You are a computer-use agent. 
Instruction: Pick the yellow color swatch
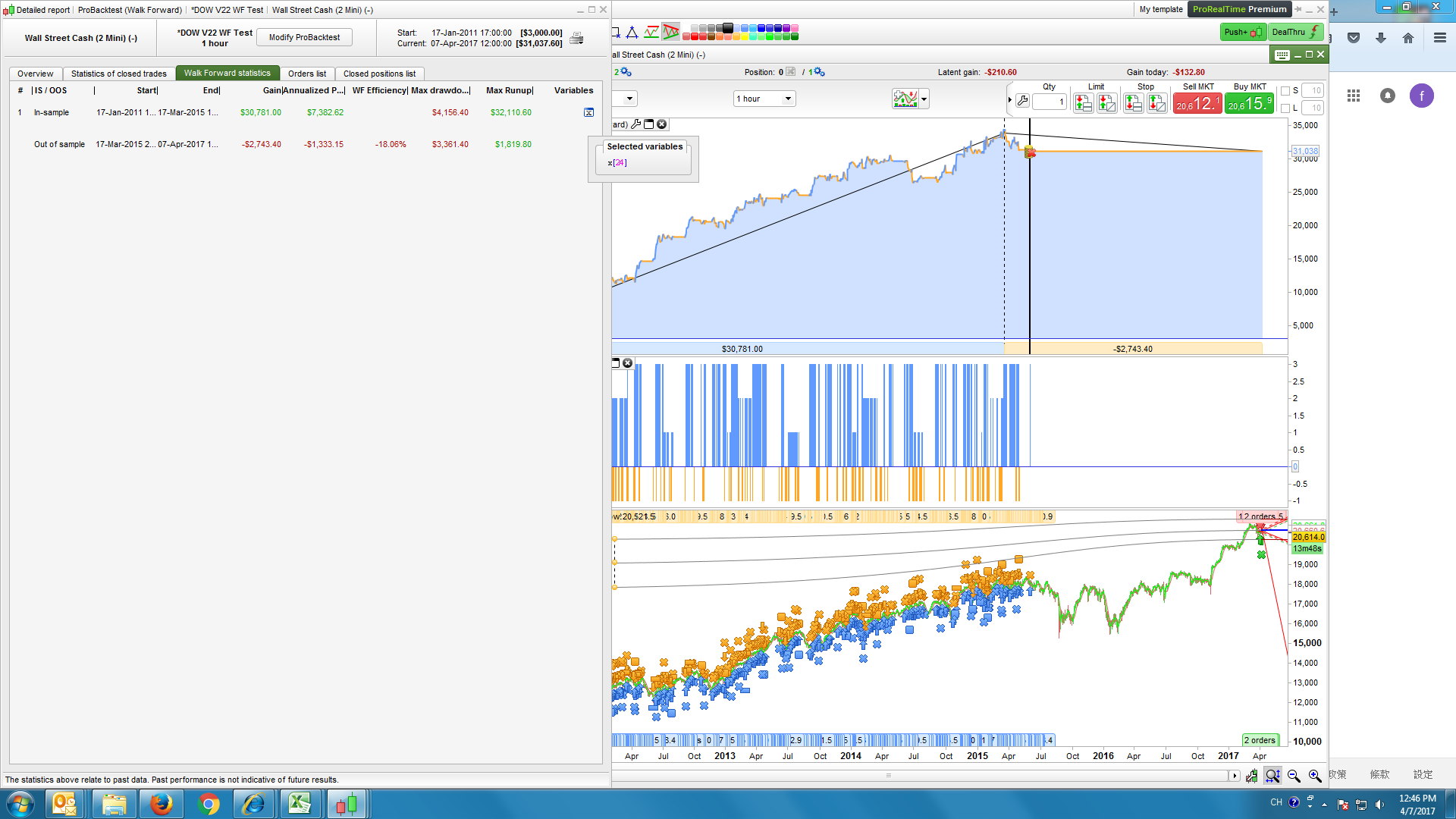pos(744,36)
